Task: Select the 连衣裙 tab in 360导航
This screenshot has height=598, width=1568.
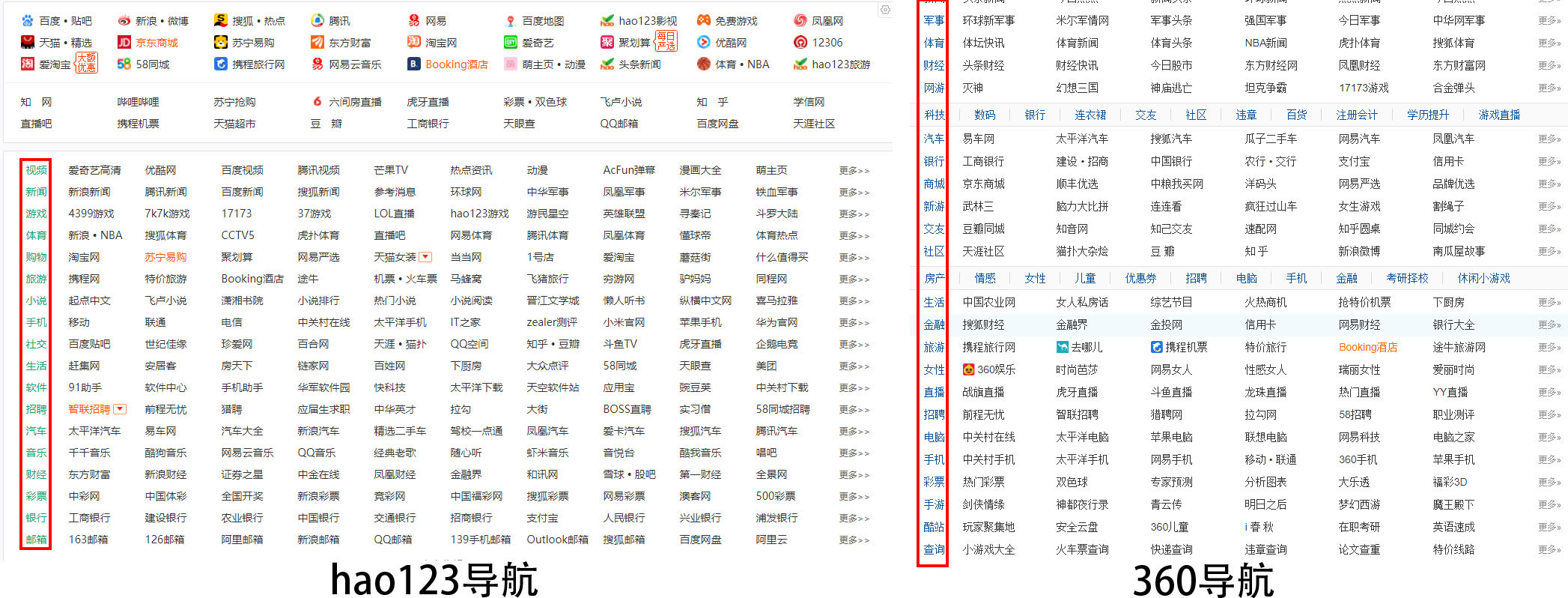Action: click(x=1090, y=115)
